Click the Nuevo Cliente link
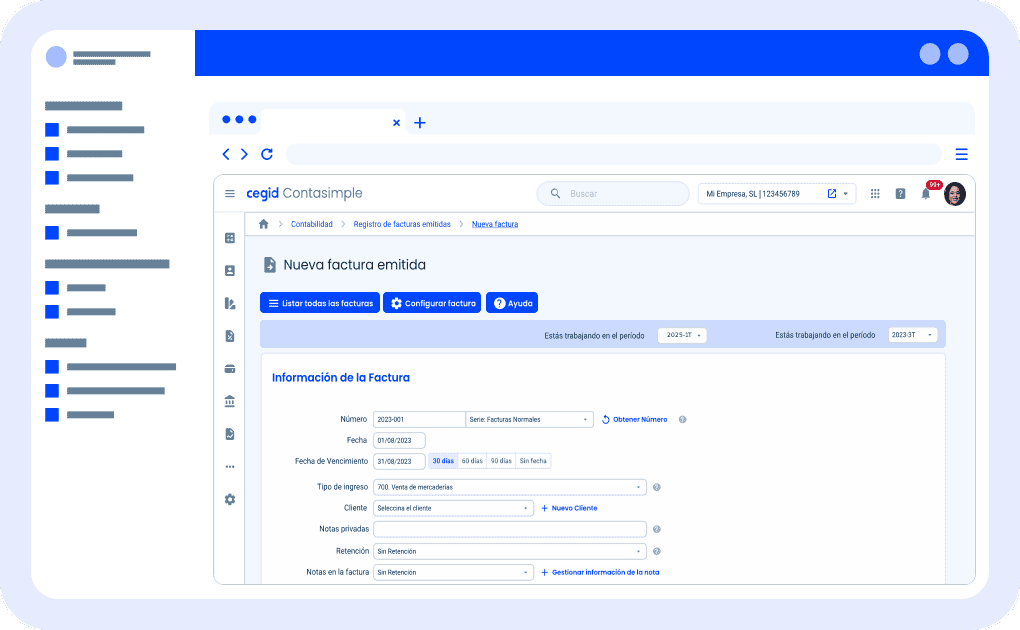1020x630 pixels. [569, 508]
